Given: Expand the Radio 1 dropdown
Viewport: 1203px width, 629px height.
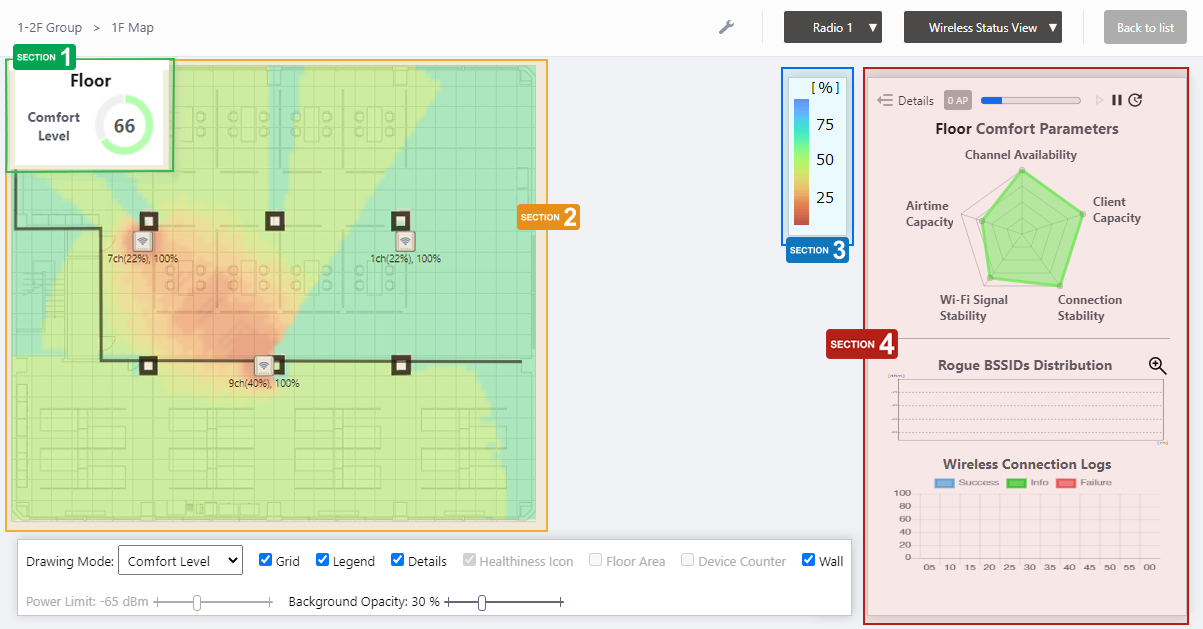Looking at the screenshot, I should (832, 28).
